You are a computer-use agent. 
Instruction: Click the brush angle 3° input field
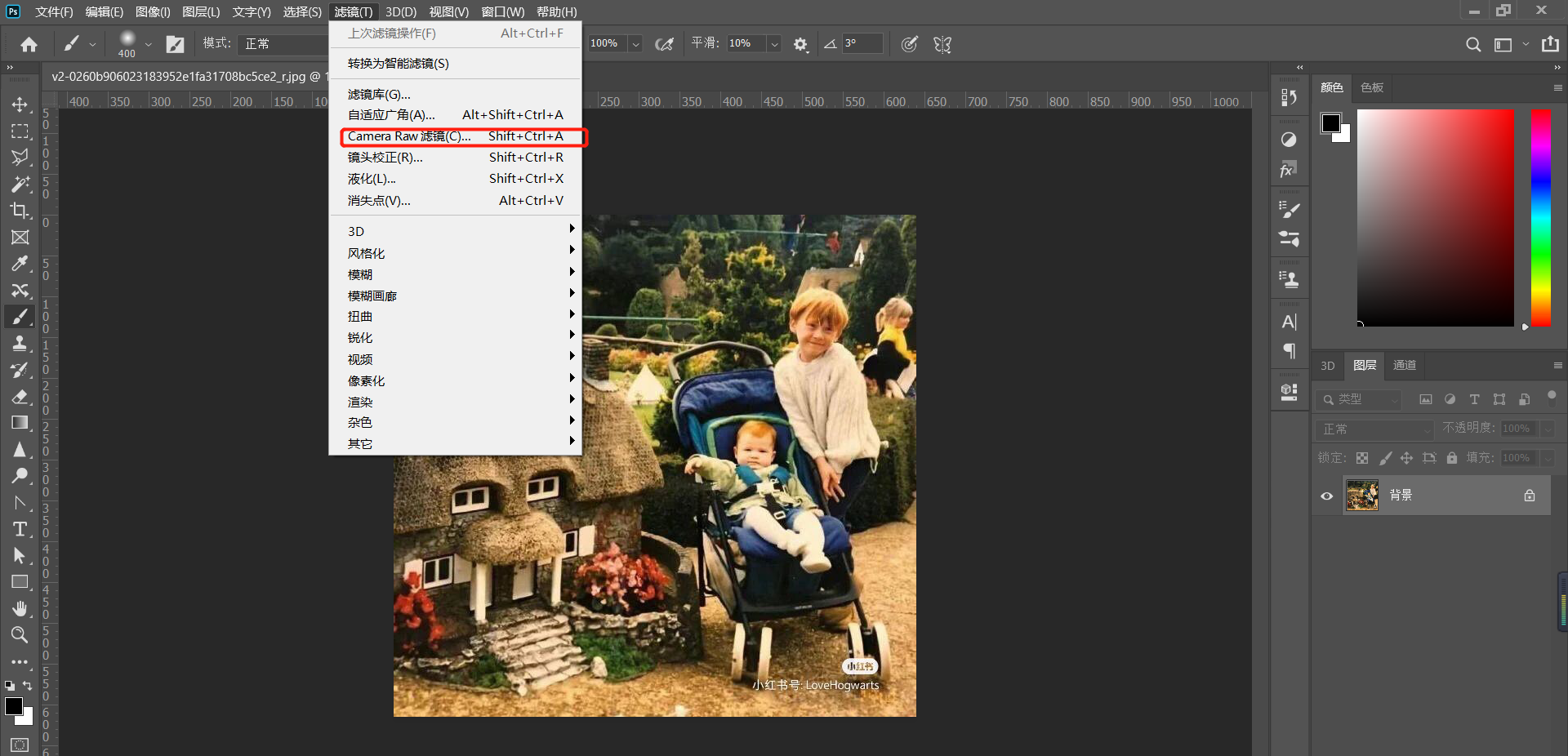[x=862, y=43]
